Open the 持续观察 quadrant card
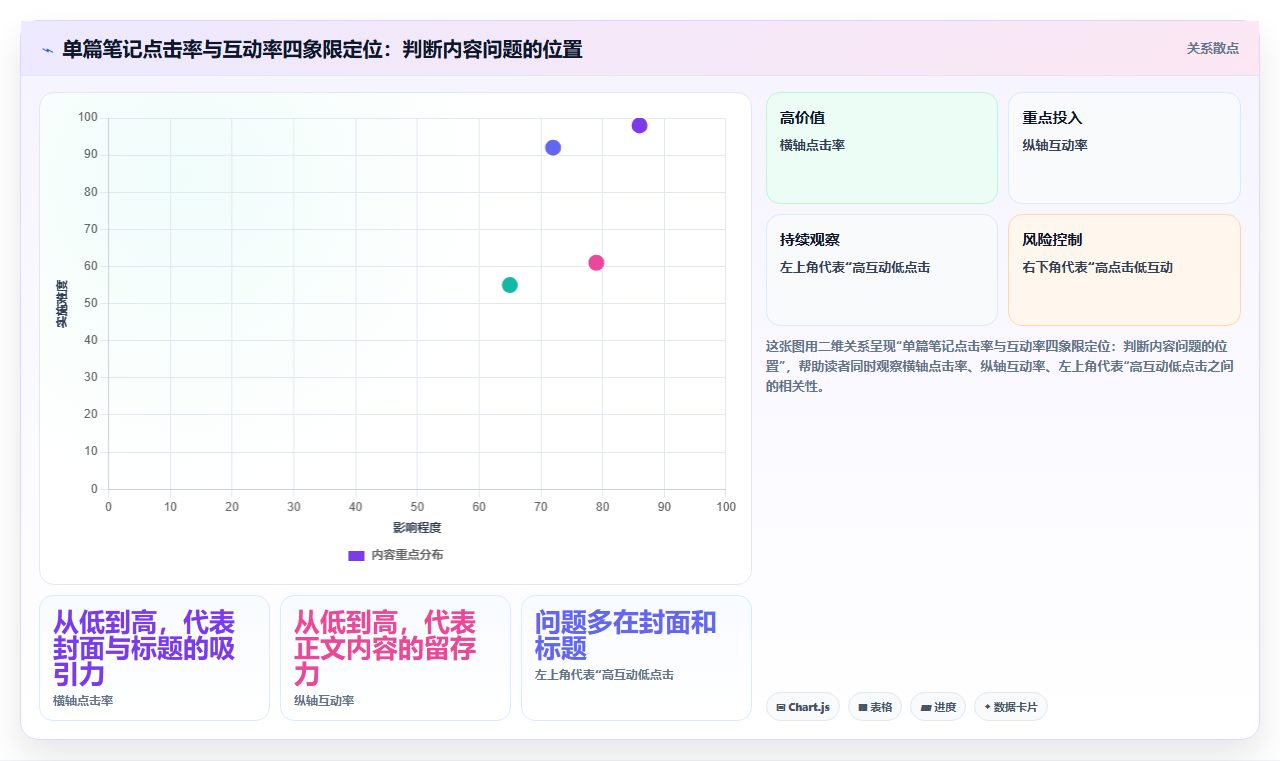 pyautogui.click(x=882, y=270)
